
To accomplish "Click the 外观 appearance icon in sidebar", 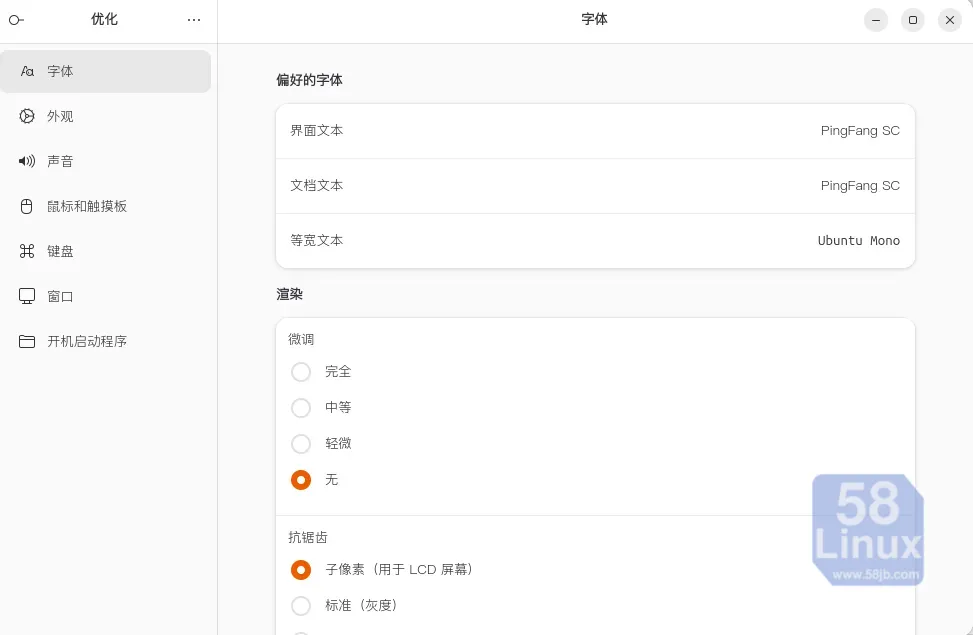I will pyautogui.click(x=27, y=116).
